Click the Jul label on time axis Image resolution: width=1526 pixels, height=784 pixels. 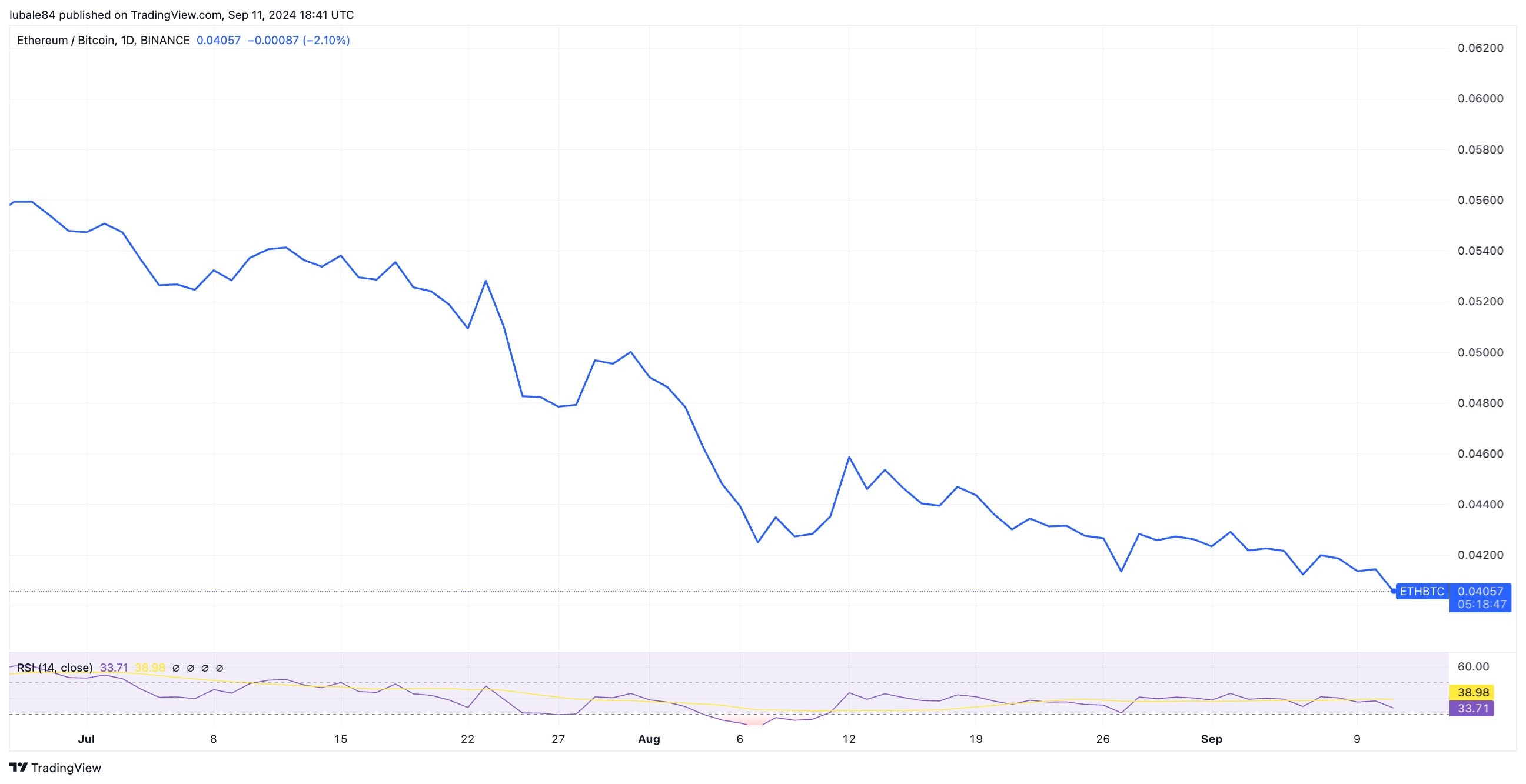(x=87, y=738)
